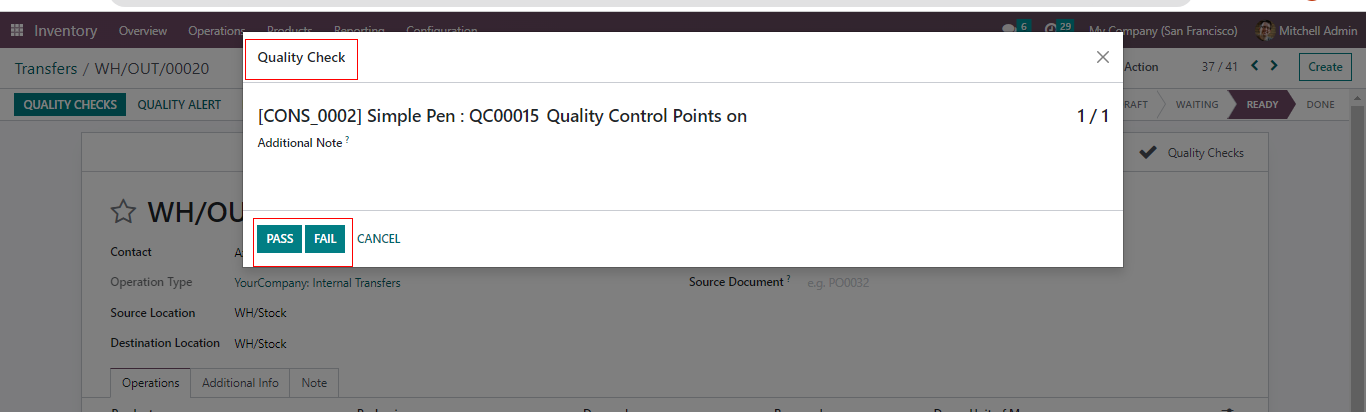
Task: Switch to the Note tab
Action: [314, 383]
